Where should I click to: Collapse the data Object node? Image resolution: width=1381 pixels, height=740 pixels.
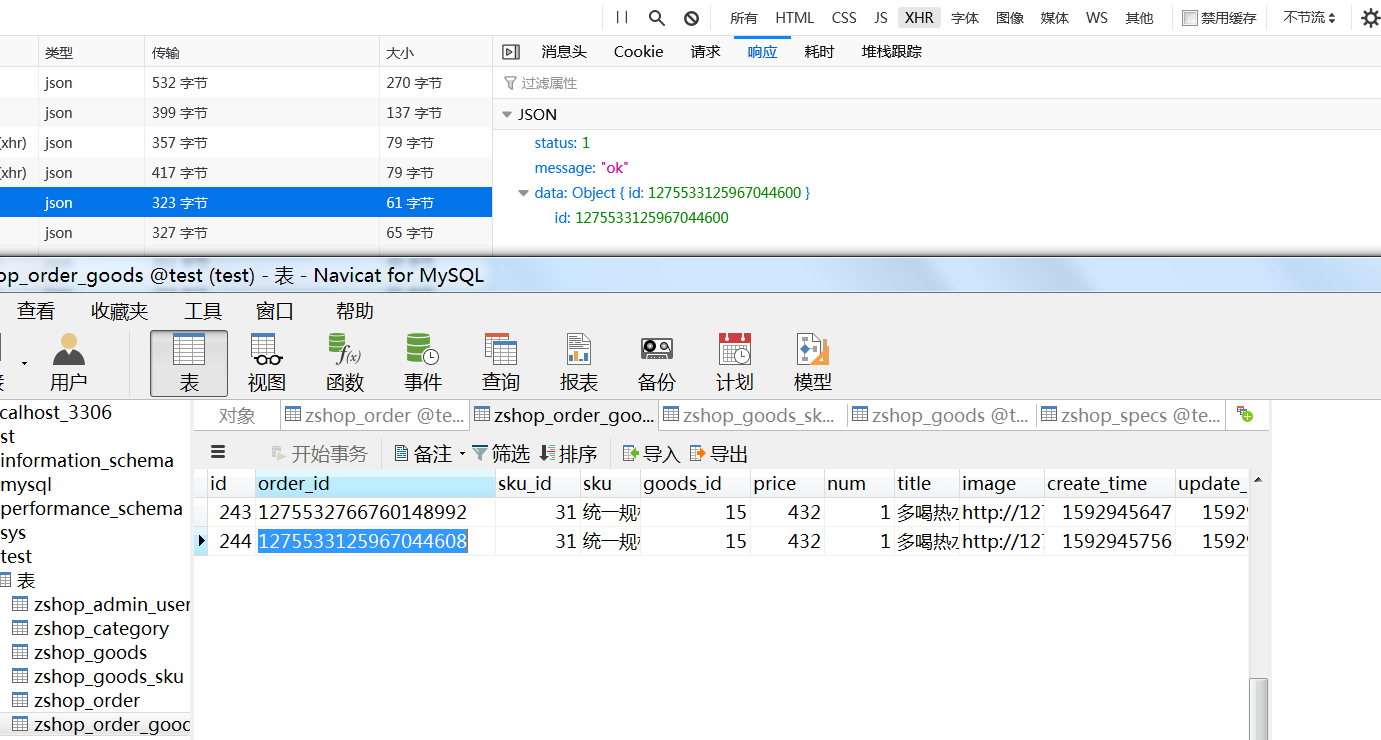[x=523, y=192]
